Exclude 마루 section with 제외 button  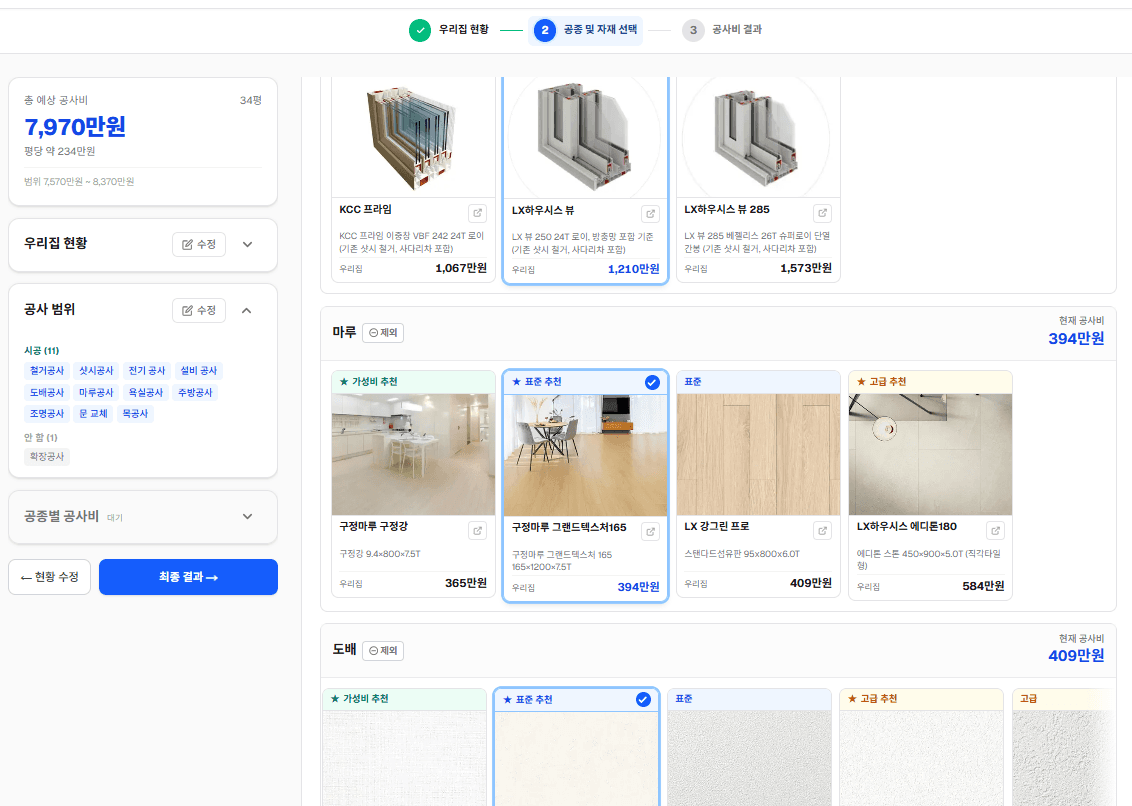click(383, 333)
